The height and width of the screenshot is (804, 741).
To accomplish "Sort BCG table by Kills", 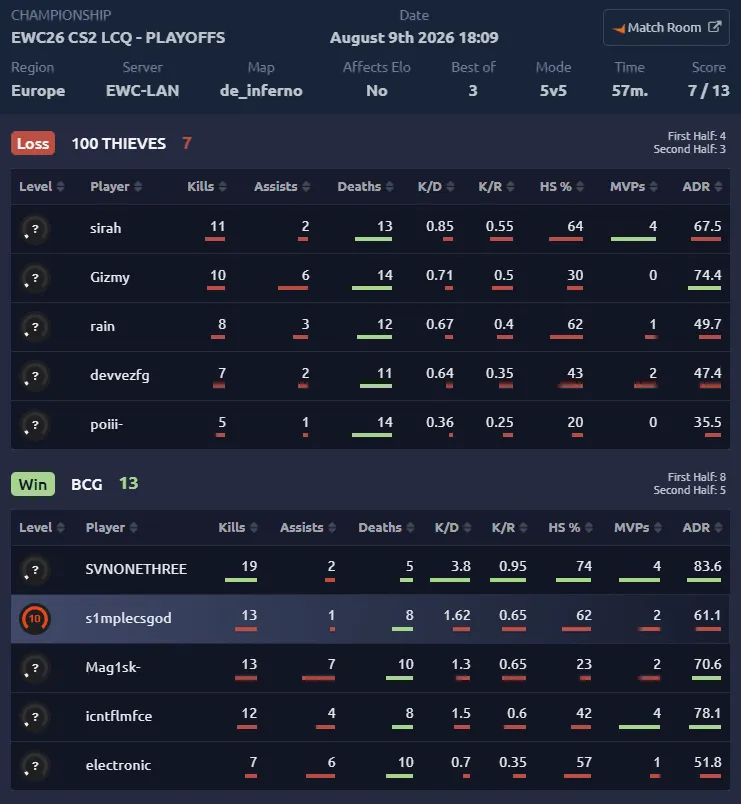I will [238, 528].
